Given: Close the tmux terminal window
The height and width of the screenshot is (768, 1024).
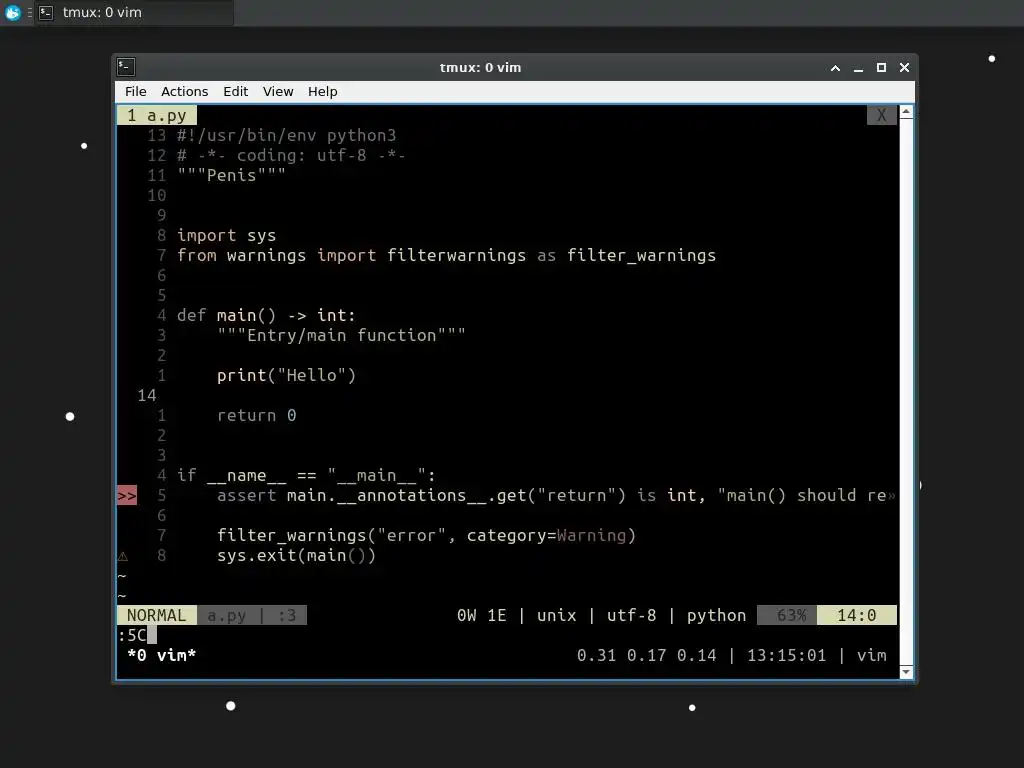Looking at the screenshot, I should click(x=904, y=68).
